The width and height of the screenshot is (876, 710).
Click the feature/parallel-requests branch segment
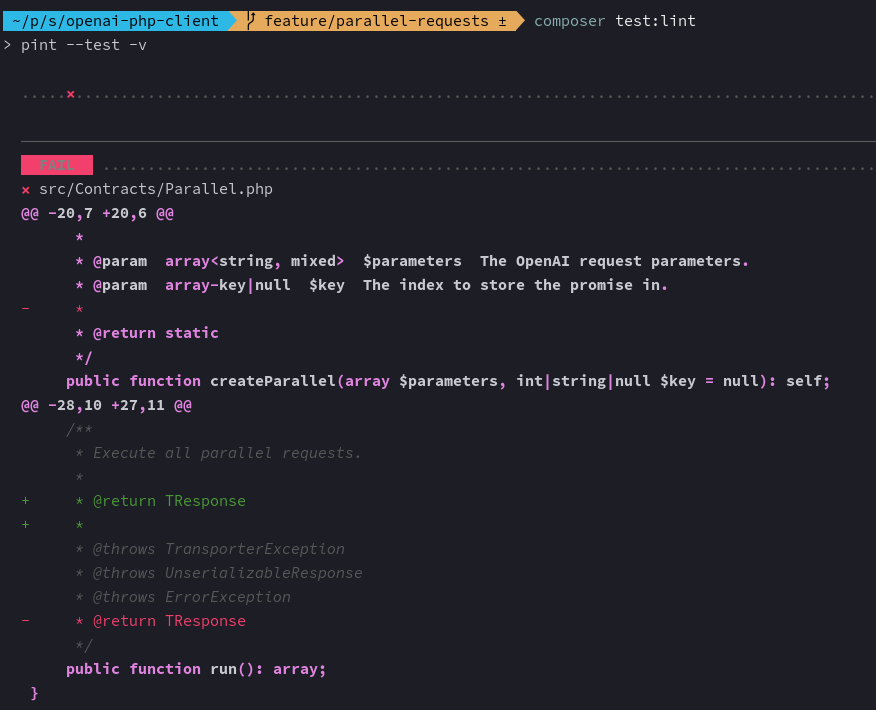pos(376,21)
